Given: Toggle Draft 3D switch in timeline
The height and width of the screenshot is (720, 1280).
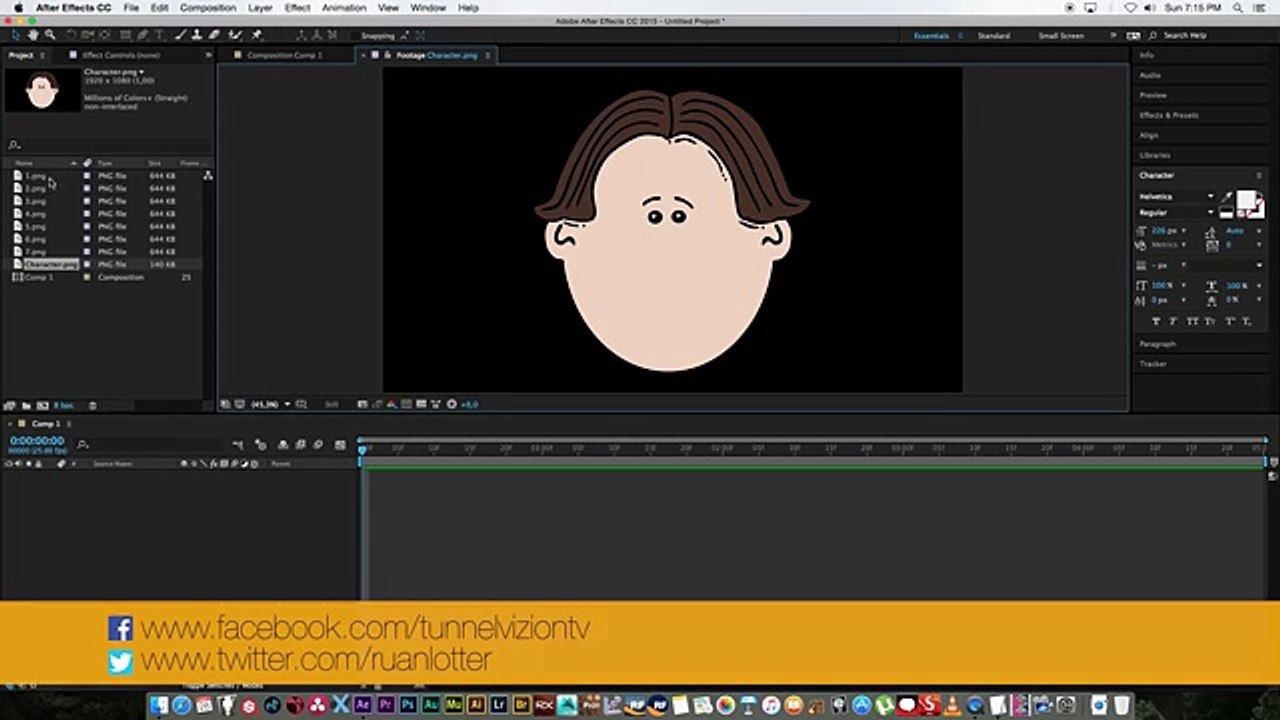Looking at the screenshot, I should point(260,444).
